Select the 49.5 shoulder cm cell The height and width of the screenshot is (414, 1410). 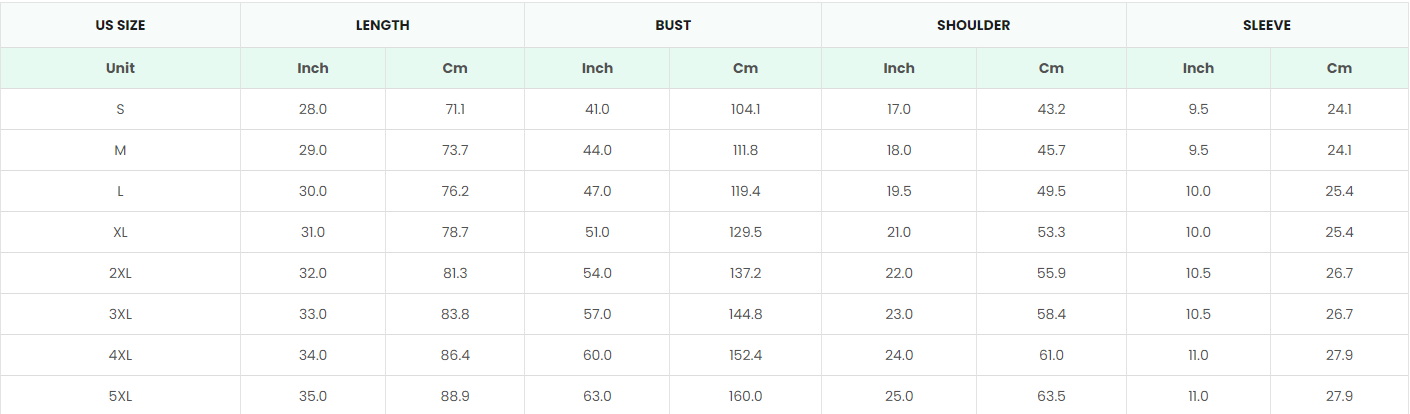[x=1051, y=191]
